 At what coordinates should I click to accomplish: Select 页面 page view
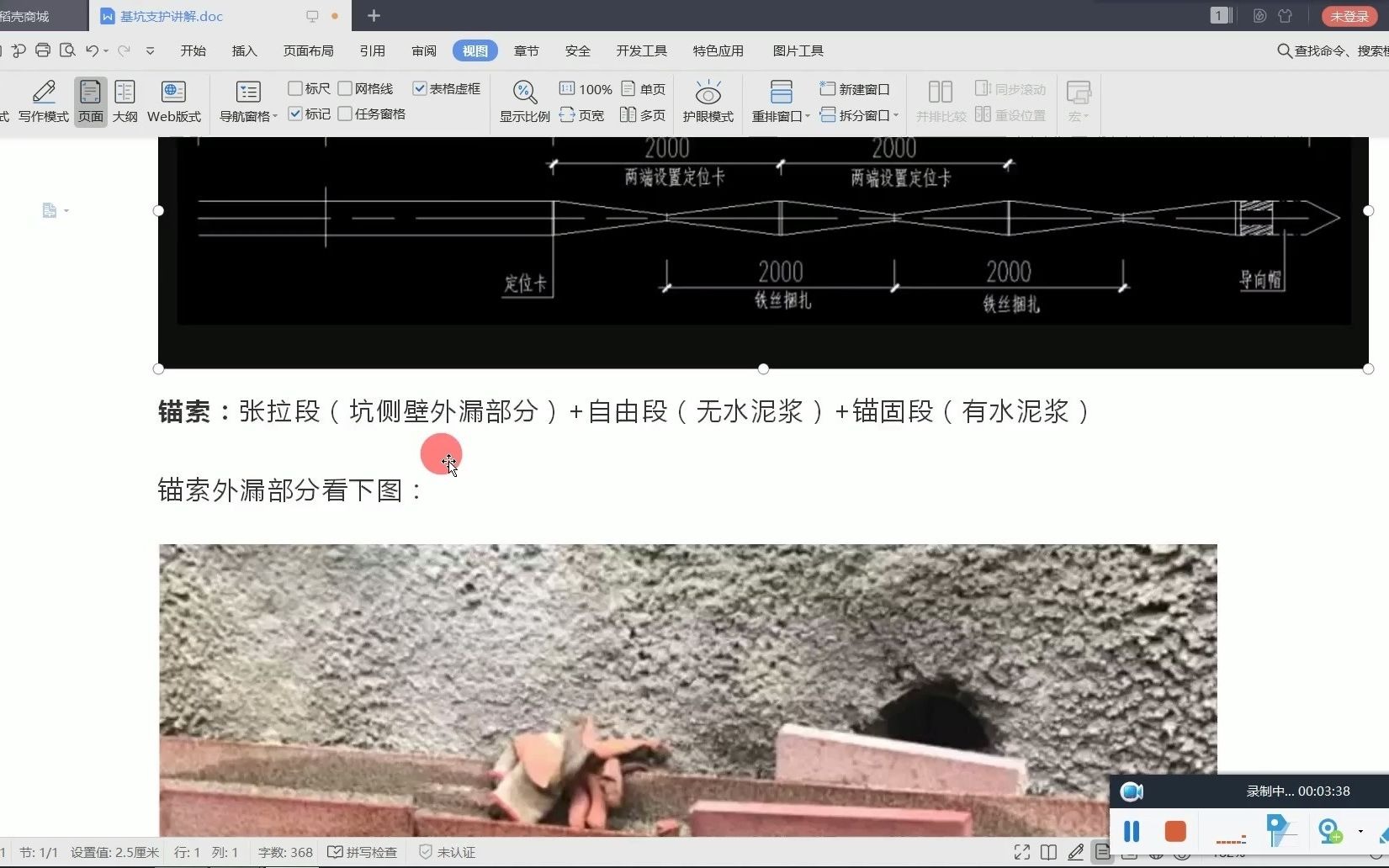tap(90, 101)
